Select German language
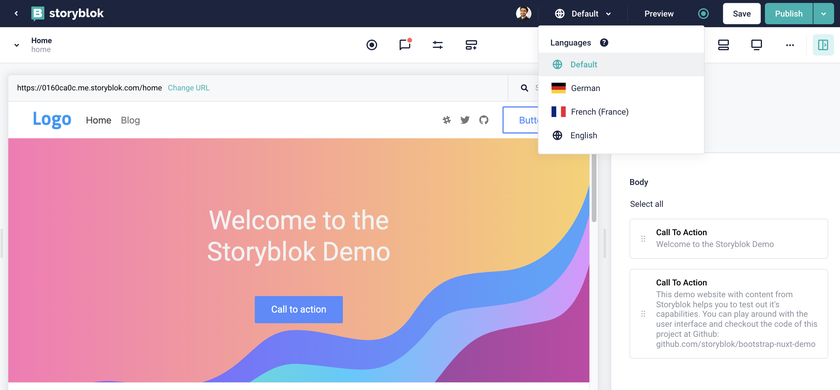 tap(621, 88)
